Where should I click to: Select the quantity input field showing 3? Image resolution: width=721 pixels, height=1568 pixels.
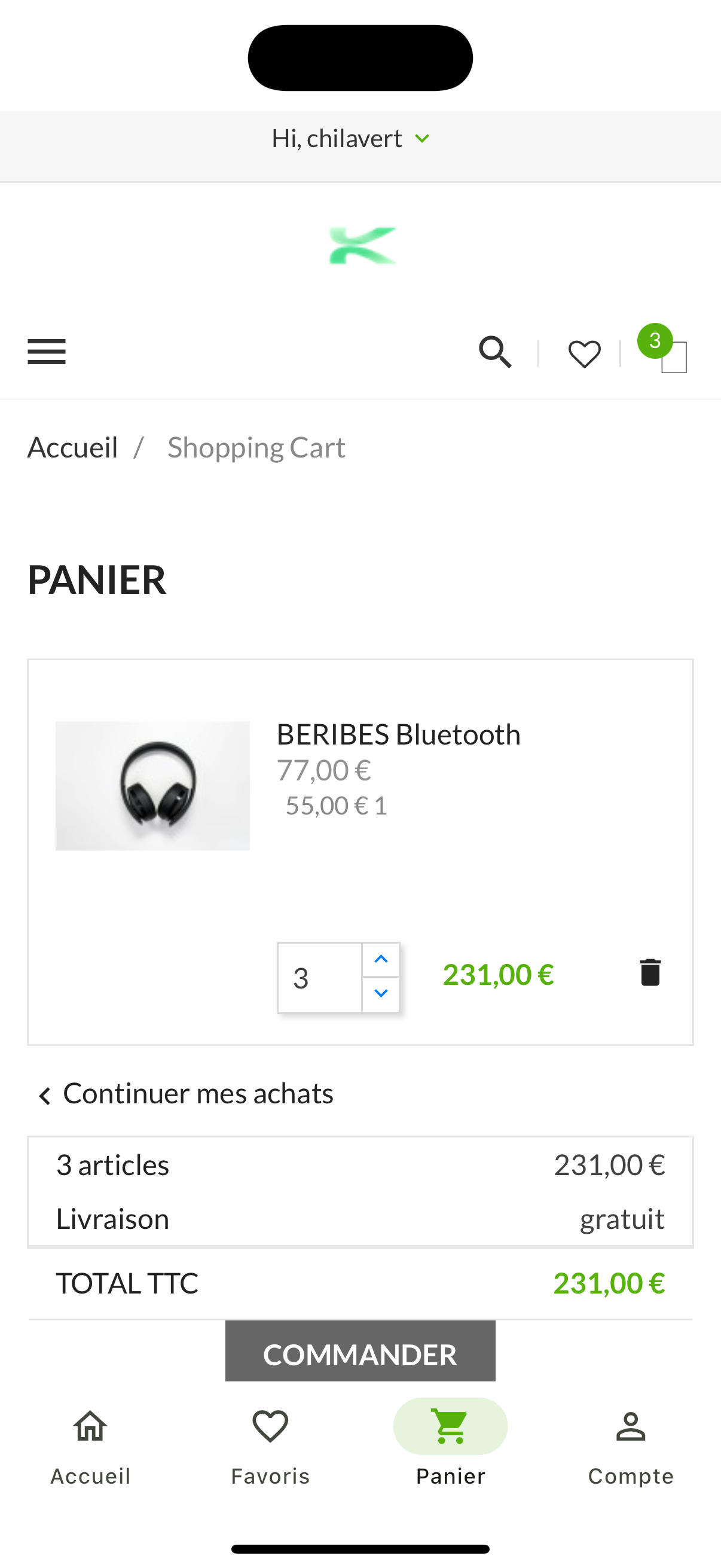click(x=319, y=976)
